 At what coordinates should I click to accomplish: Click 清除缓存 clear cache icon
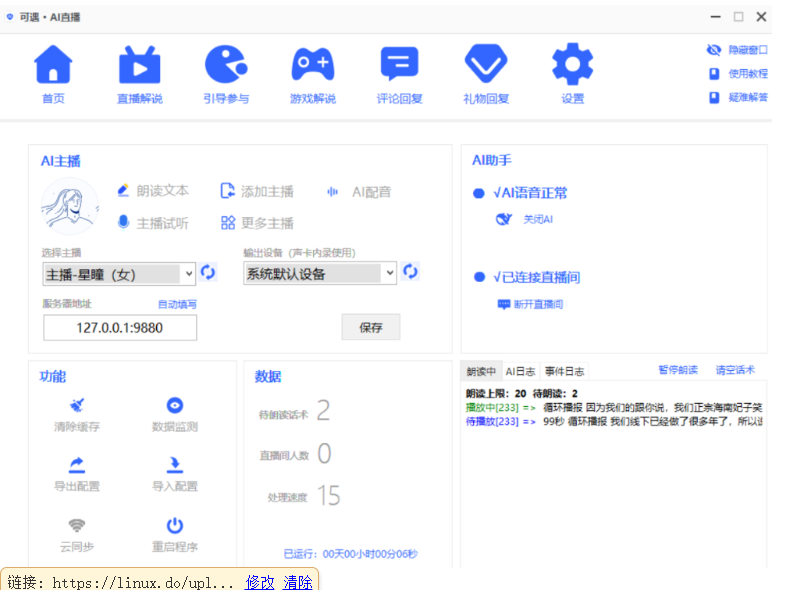[77, 406]
